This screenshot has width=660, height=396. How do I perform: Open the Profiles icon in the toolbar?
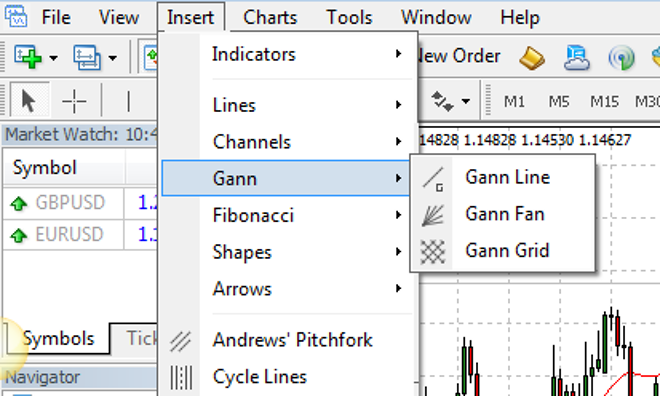point(88,57)
